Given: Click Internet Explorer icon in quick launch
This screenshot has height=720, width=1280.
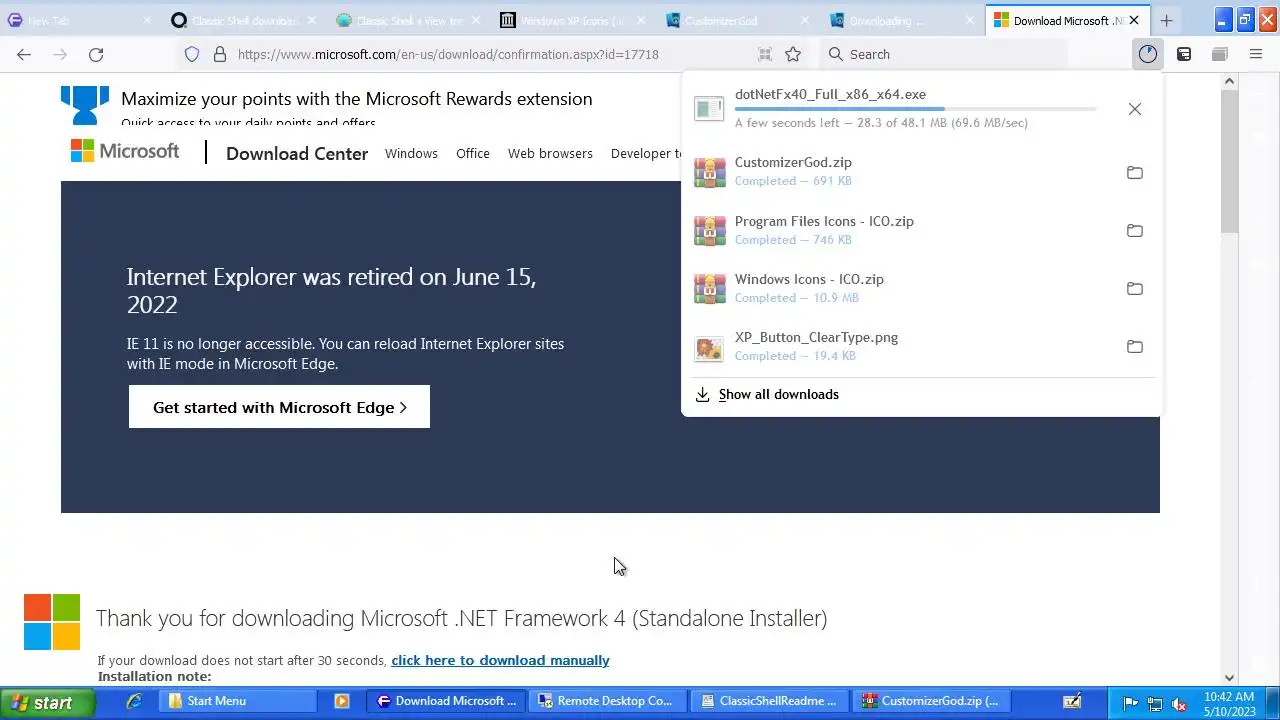Looking at the screenshot, I should [134, 701].
